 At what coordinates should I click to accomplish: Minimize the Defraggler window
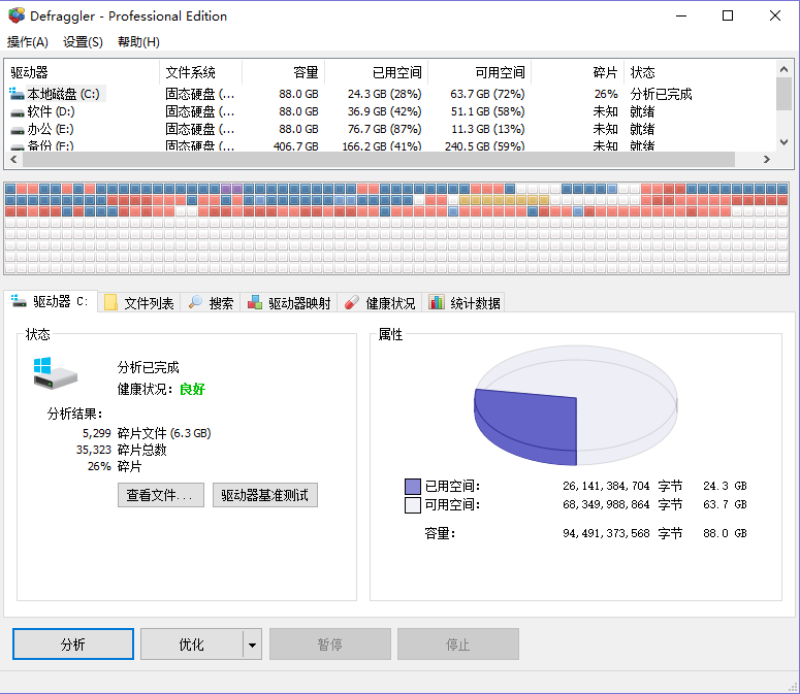tap(681, 16)
